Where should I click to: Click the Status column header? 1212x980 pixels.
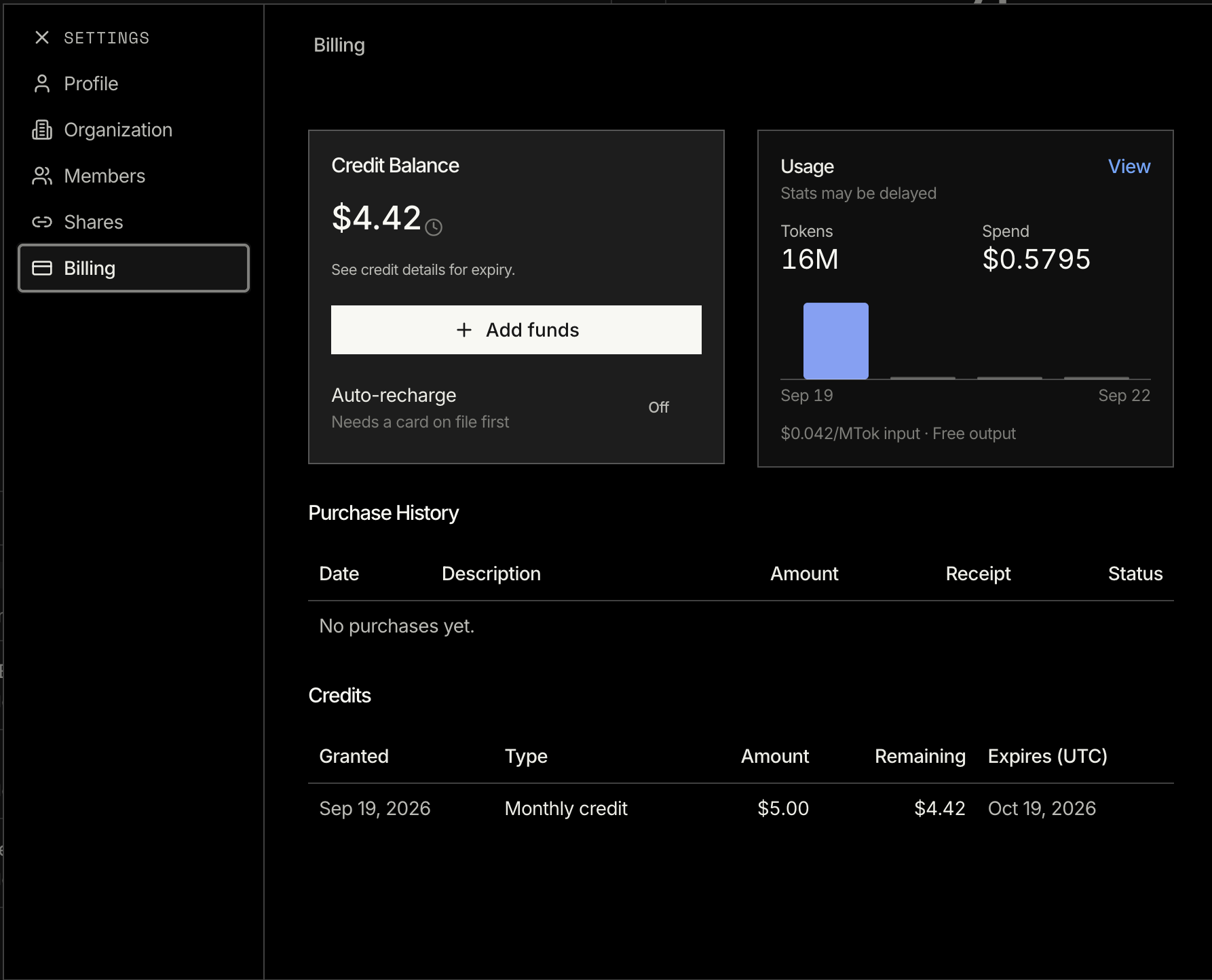(x=1135, y=573)
